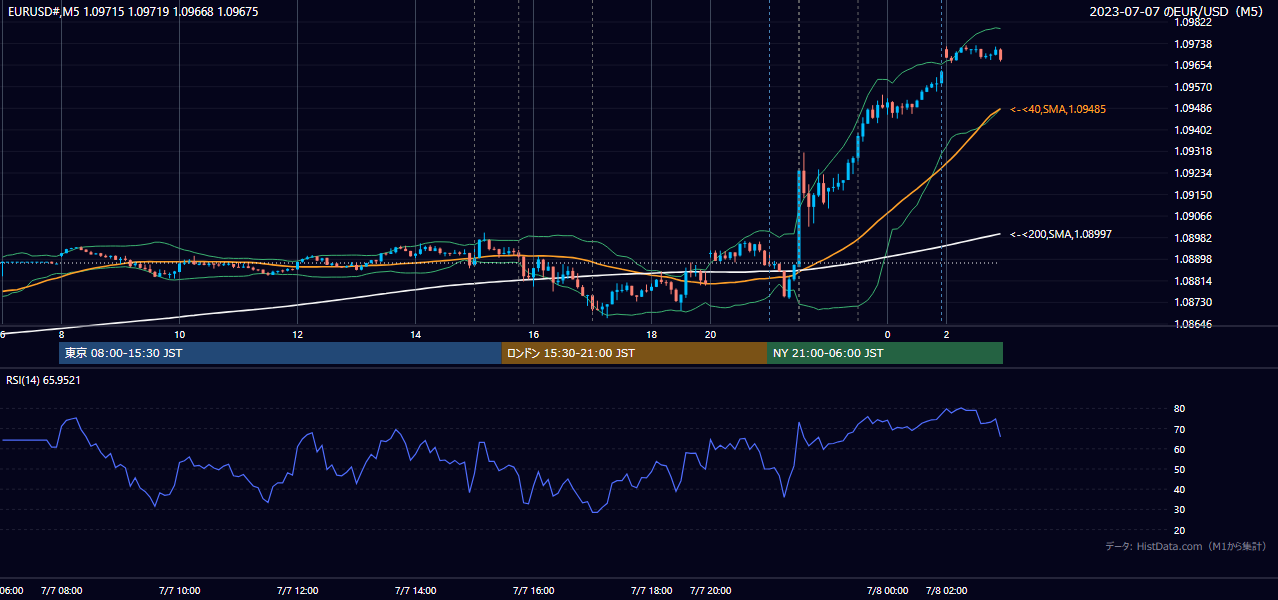The image size is (1278, 600).
Task: Click price level 1.09150 on the axis
Action: (1193, 195)
